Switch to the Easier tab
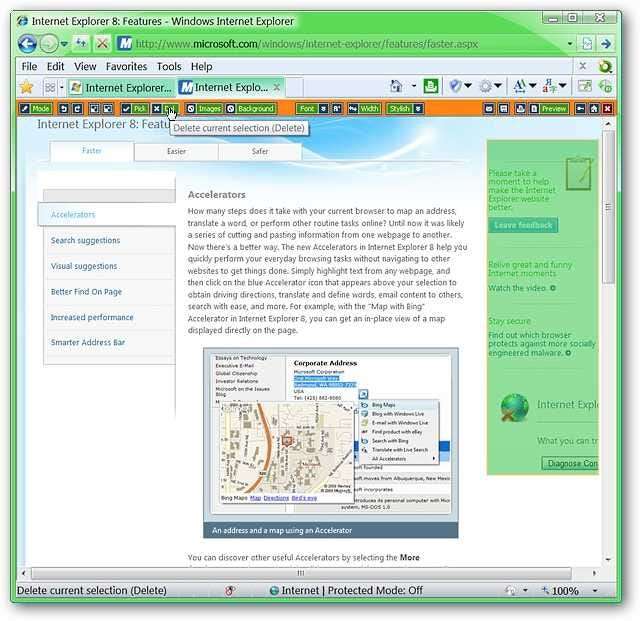Screen dimensions: 640x621 pos(176,151)
